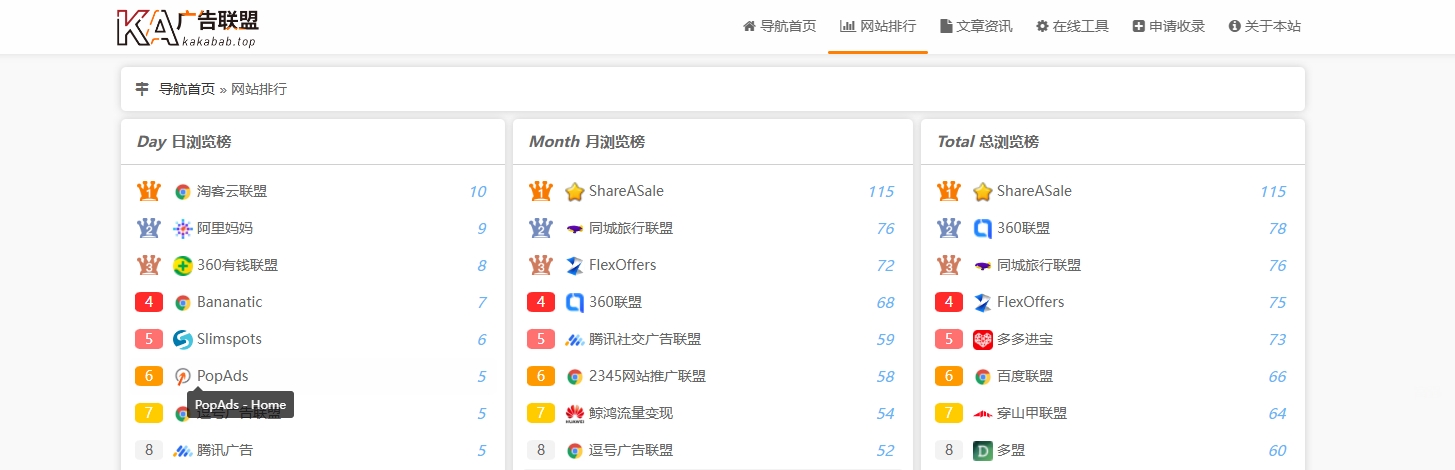
Task: Click the 360联盟 icon in Total list
Action: coord(982,229)
